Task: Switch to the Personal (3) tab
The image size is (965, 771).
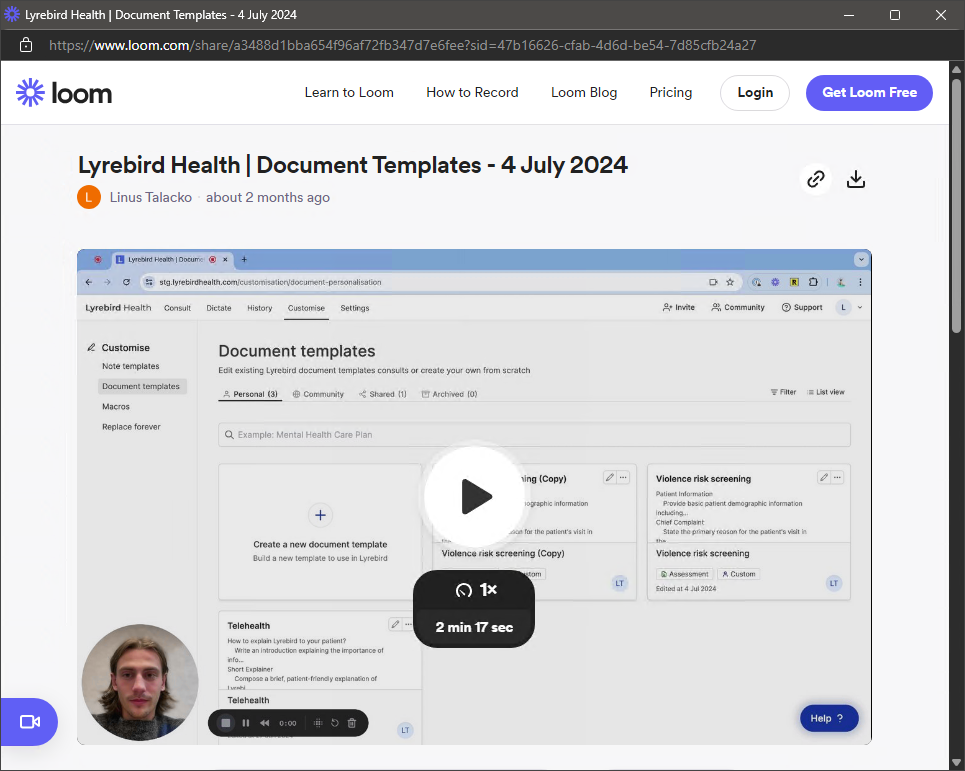Action: pos(250,394)
